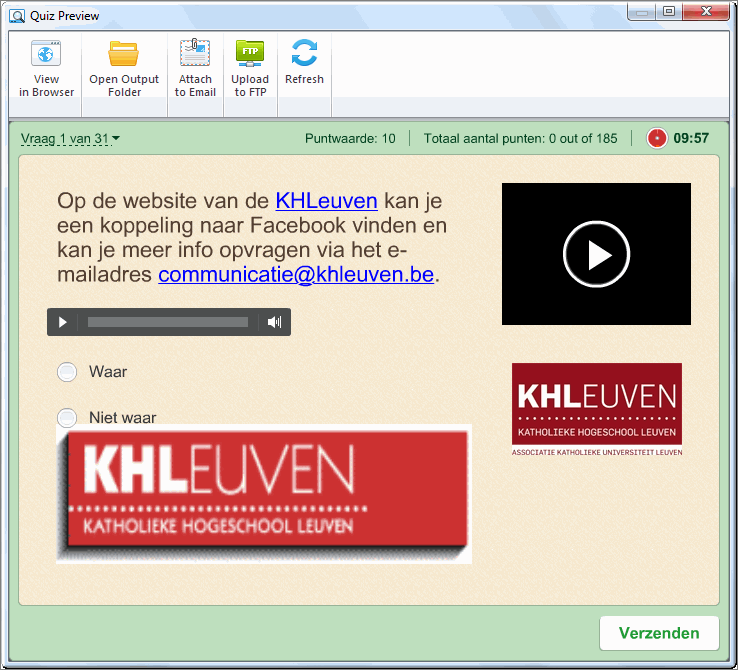738x670 pixels.
Task: Click the red timer clock icon
Action: point(657,138)
